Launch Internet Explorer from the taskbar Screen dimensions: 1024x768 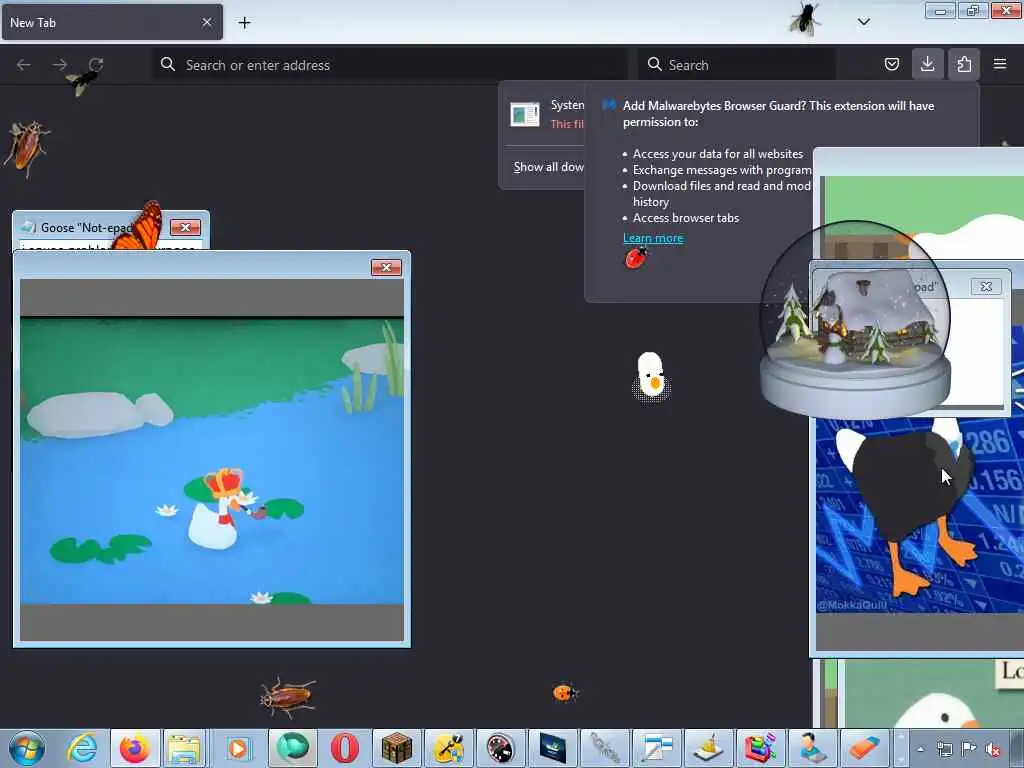(x=82, y=748)
